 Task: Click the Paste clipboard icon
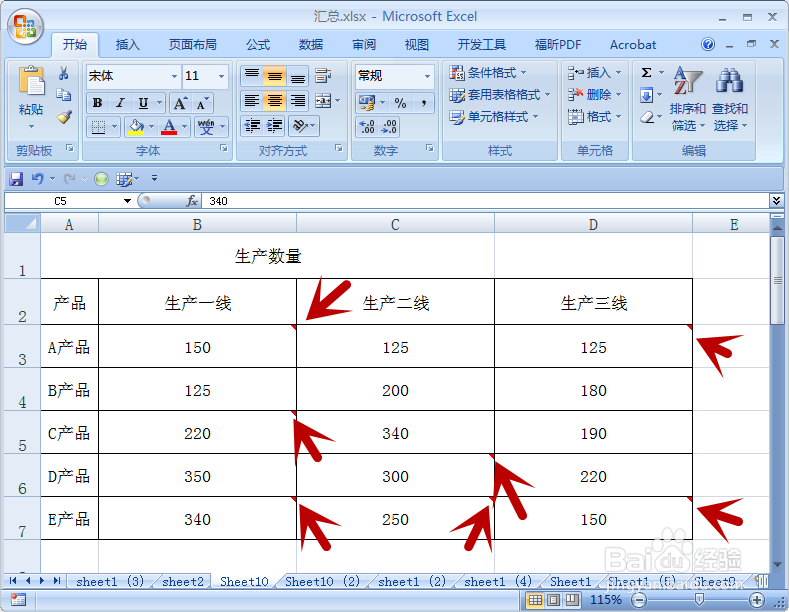(x=31, y=82)
